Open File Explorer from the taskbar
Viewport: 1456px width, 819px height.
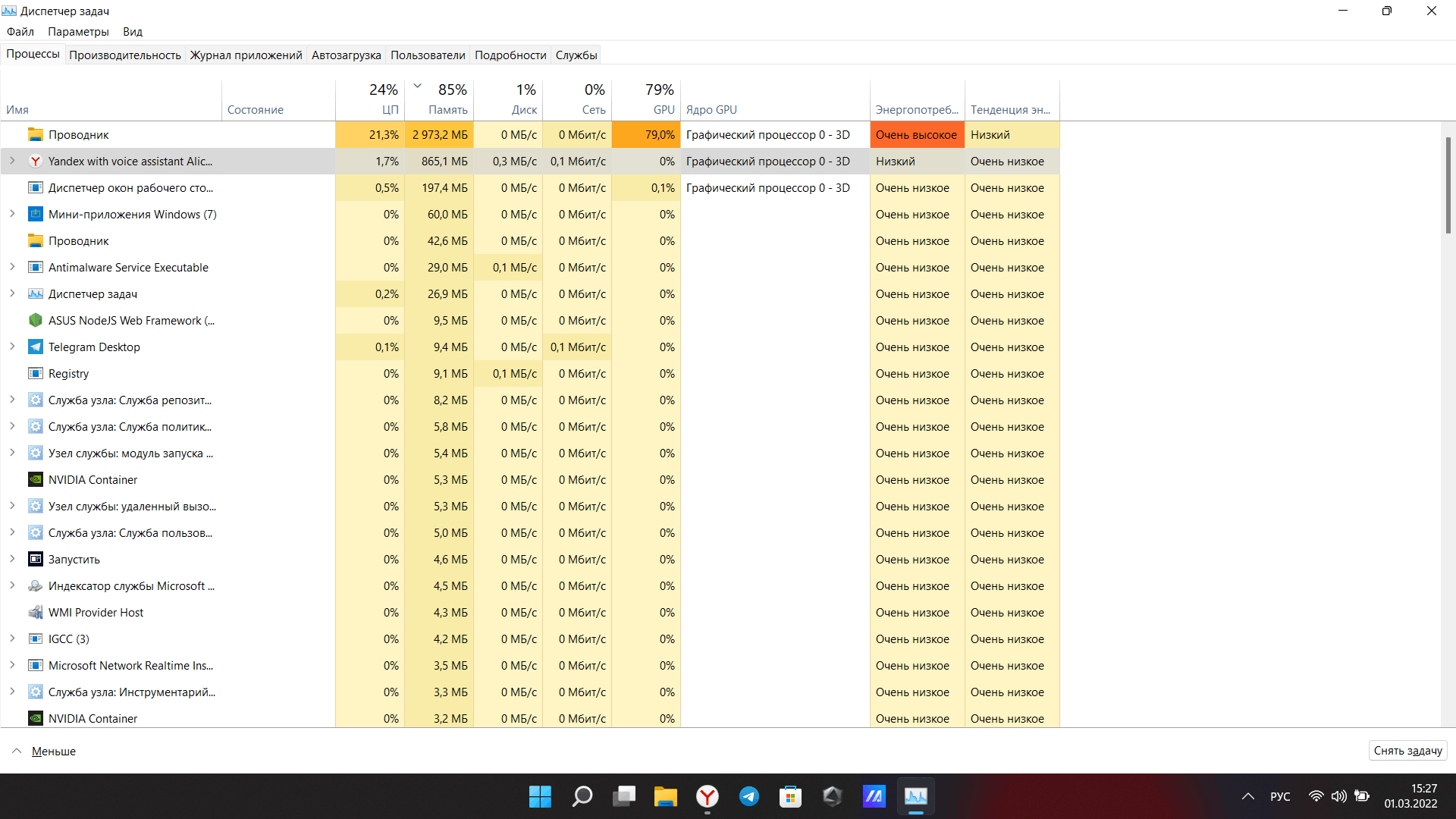click(665, 796)
